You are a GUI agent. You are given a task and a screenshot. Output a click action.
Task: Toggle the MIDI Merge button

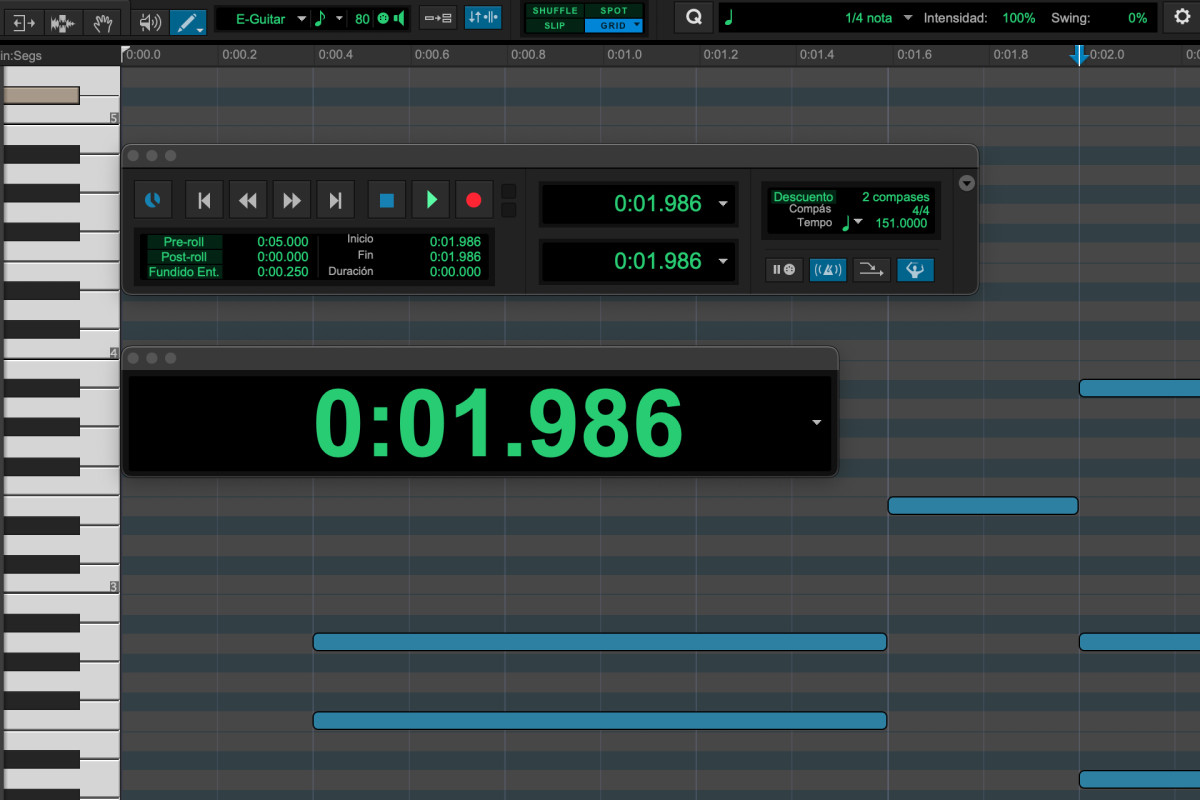click(872, 269)
